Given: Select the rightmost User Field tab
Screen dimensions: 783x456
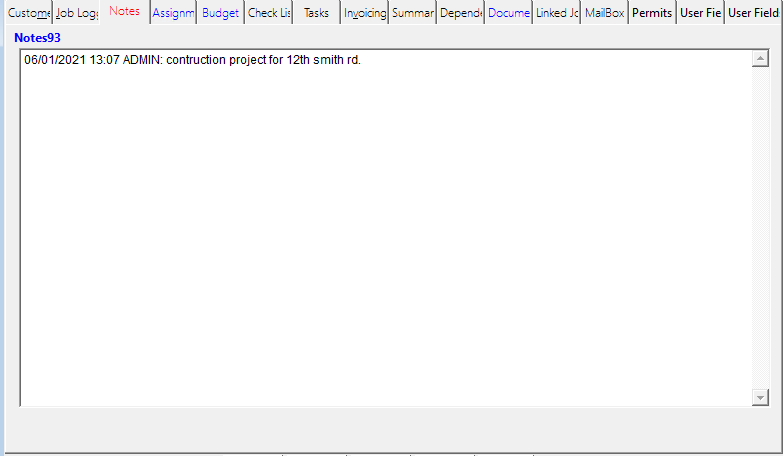Looking at the screenshot, I should (x=753, y=13).
